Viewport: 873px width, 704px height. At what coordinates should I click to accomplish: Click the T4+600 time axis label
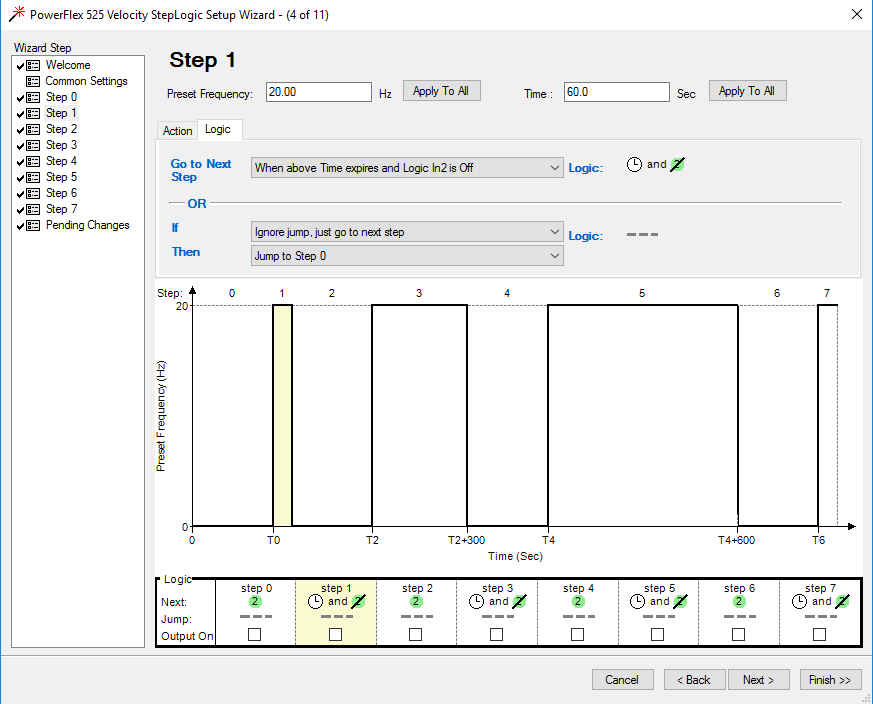[x=737, y=540]
